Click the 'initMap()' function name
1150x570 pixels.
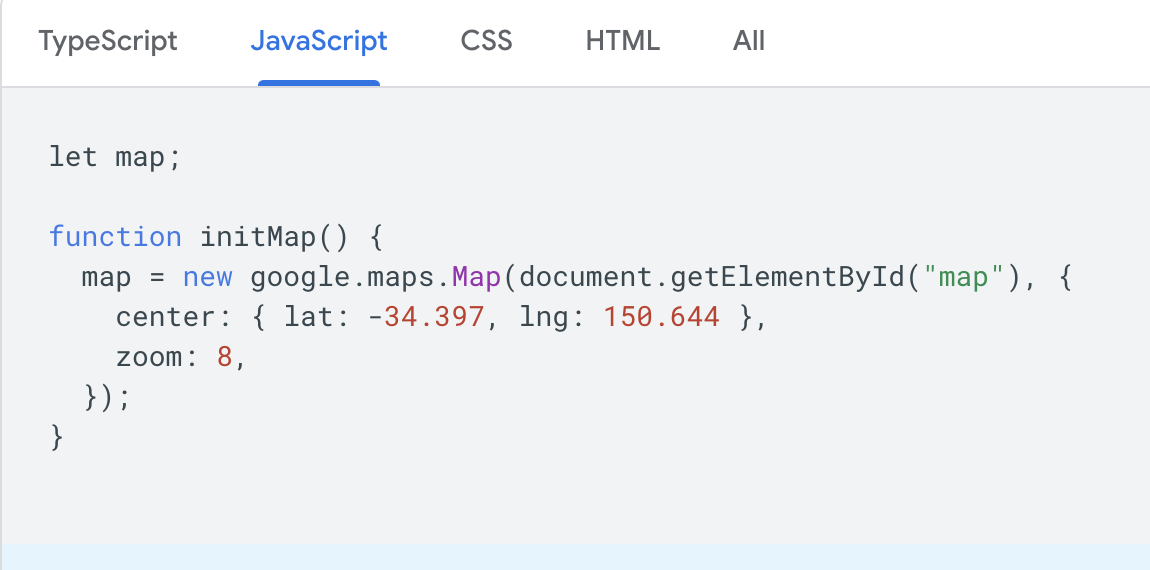[x=274, y=237]
